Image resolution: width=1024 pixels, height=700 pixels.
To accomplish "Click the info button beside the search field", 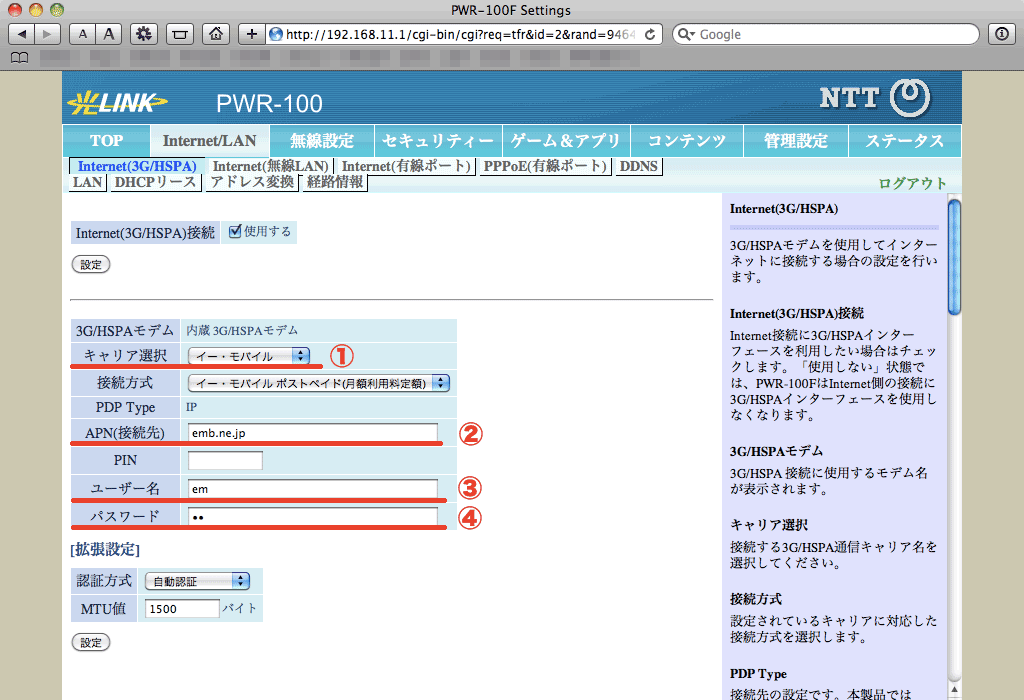I will point(1002,34).
